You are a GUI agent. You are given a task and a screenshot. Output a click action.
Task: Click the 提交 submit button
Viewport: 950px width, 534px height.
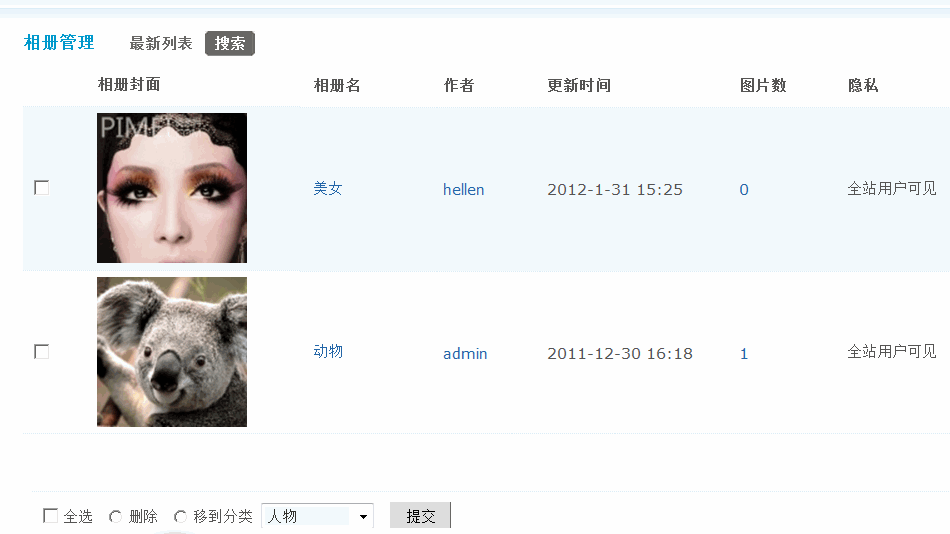coord(420,516)
